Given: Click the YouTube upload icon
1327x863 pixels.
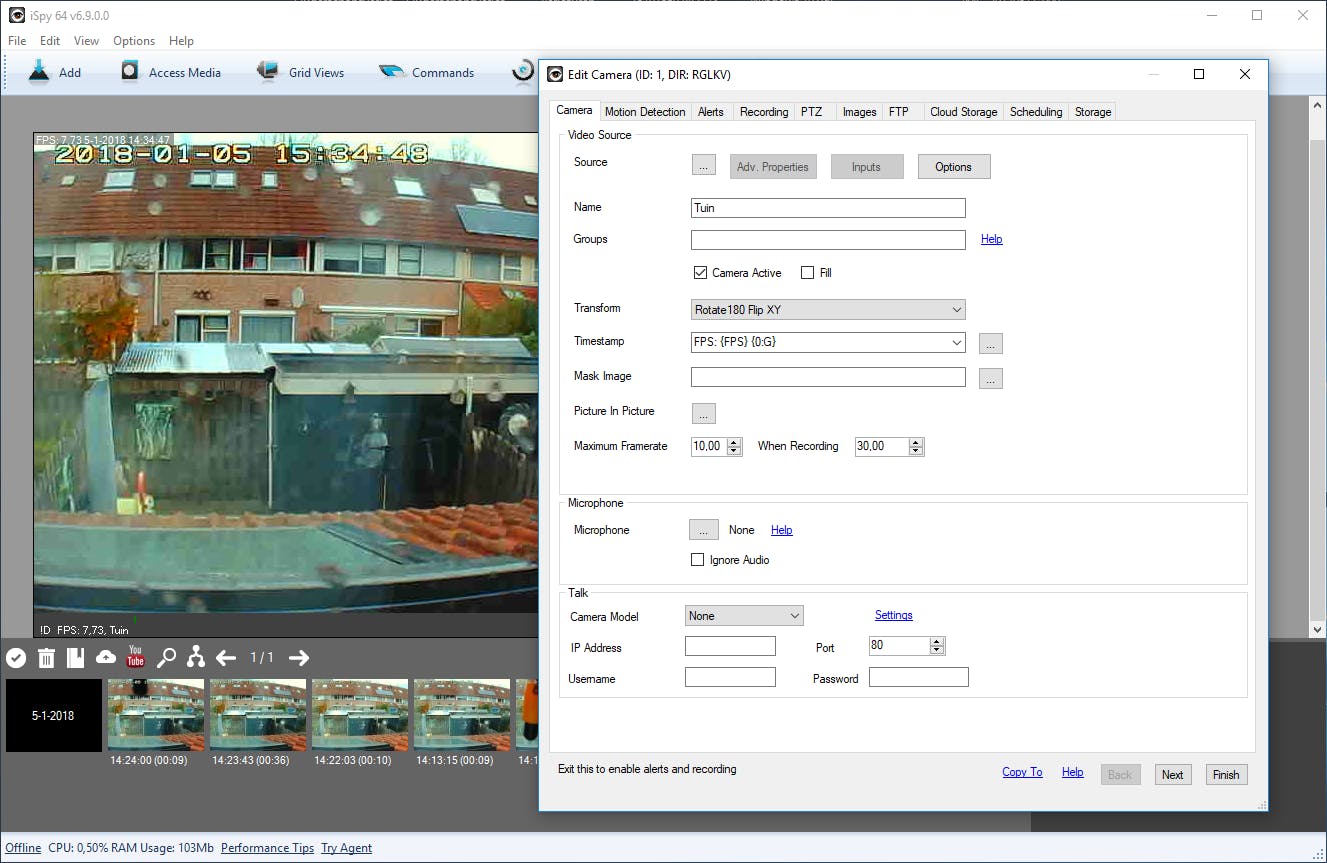Looking at the screenshot, I should tap(135, 657).
